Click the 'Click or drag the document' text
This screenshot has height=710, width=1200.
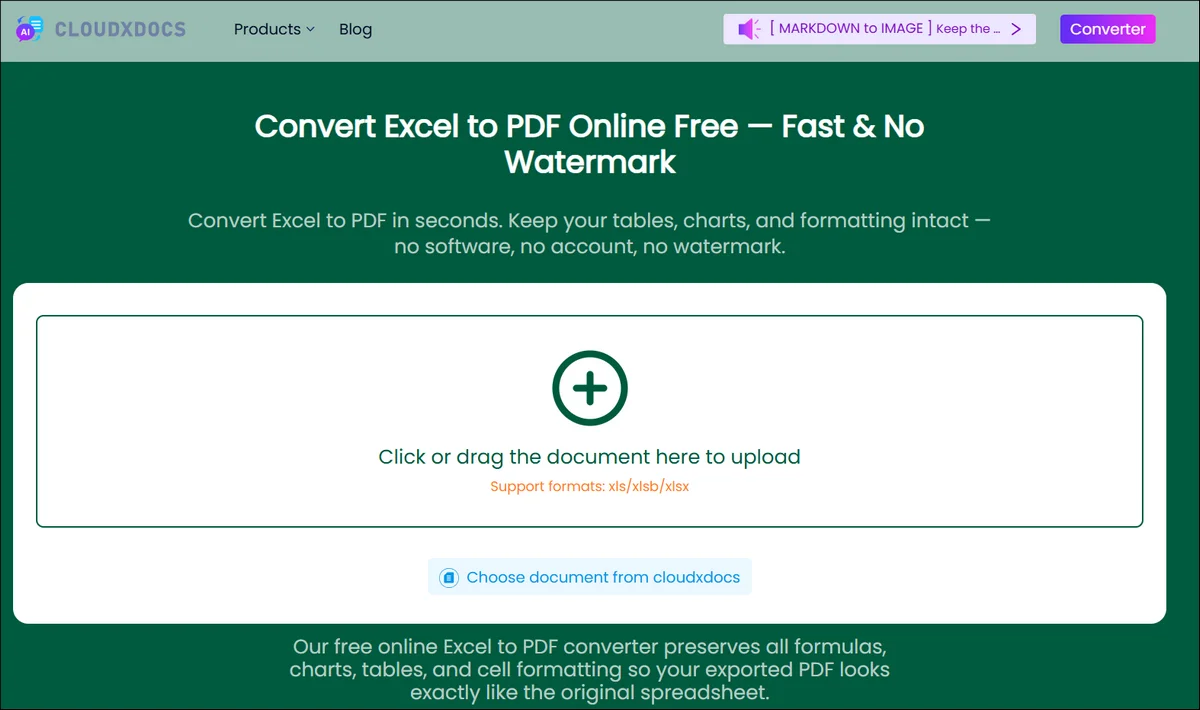pyautogui.click(x=590, y=457)
